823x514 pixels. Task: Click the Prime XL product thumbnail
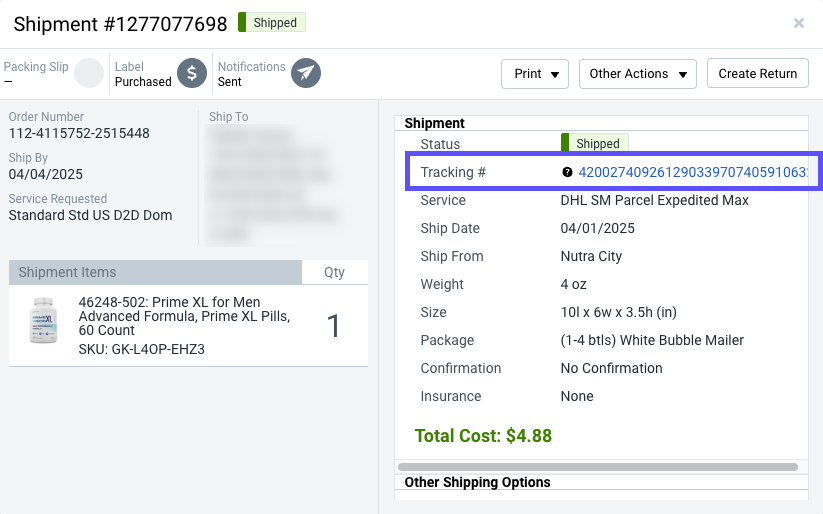coord(42,321)
